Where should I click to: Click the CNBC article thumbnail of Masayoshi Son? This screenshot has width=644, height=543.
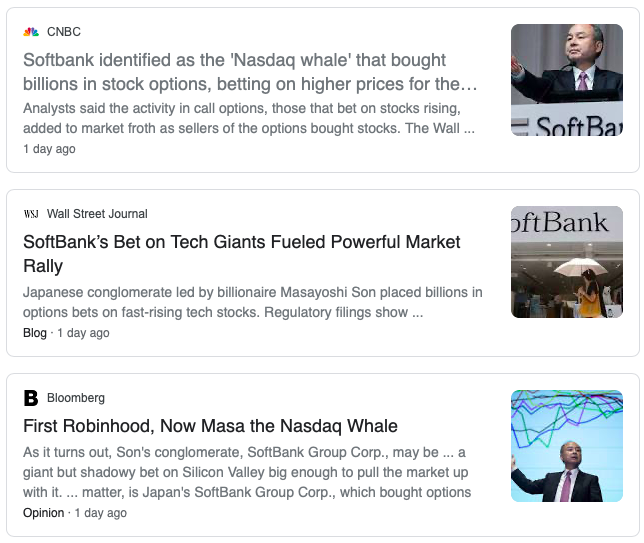[567, 80]
